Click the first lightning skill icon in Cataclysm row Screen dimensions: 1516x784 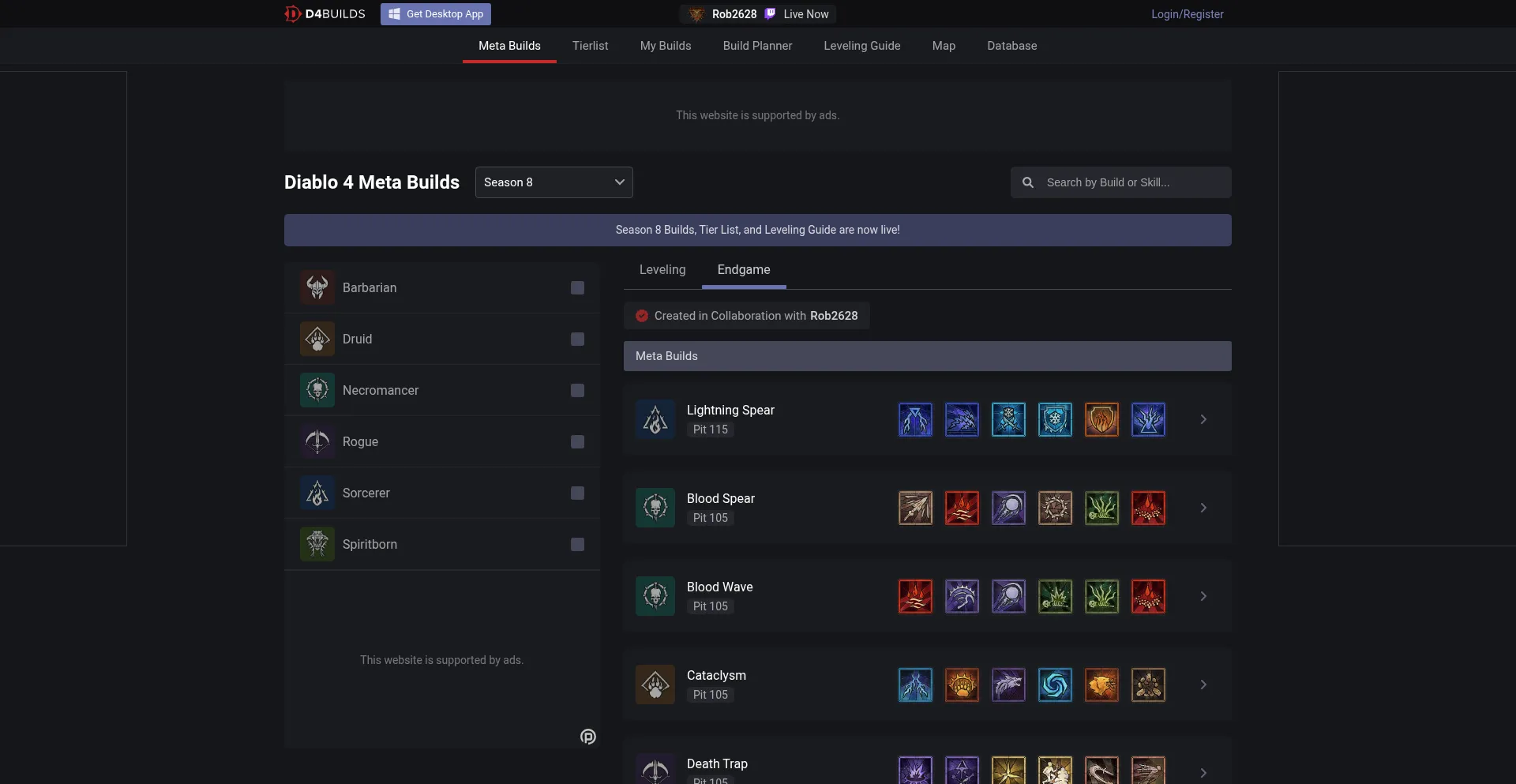(x=915, y=685)
